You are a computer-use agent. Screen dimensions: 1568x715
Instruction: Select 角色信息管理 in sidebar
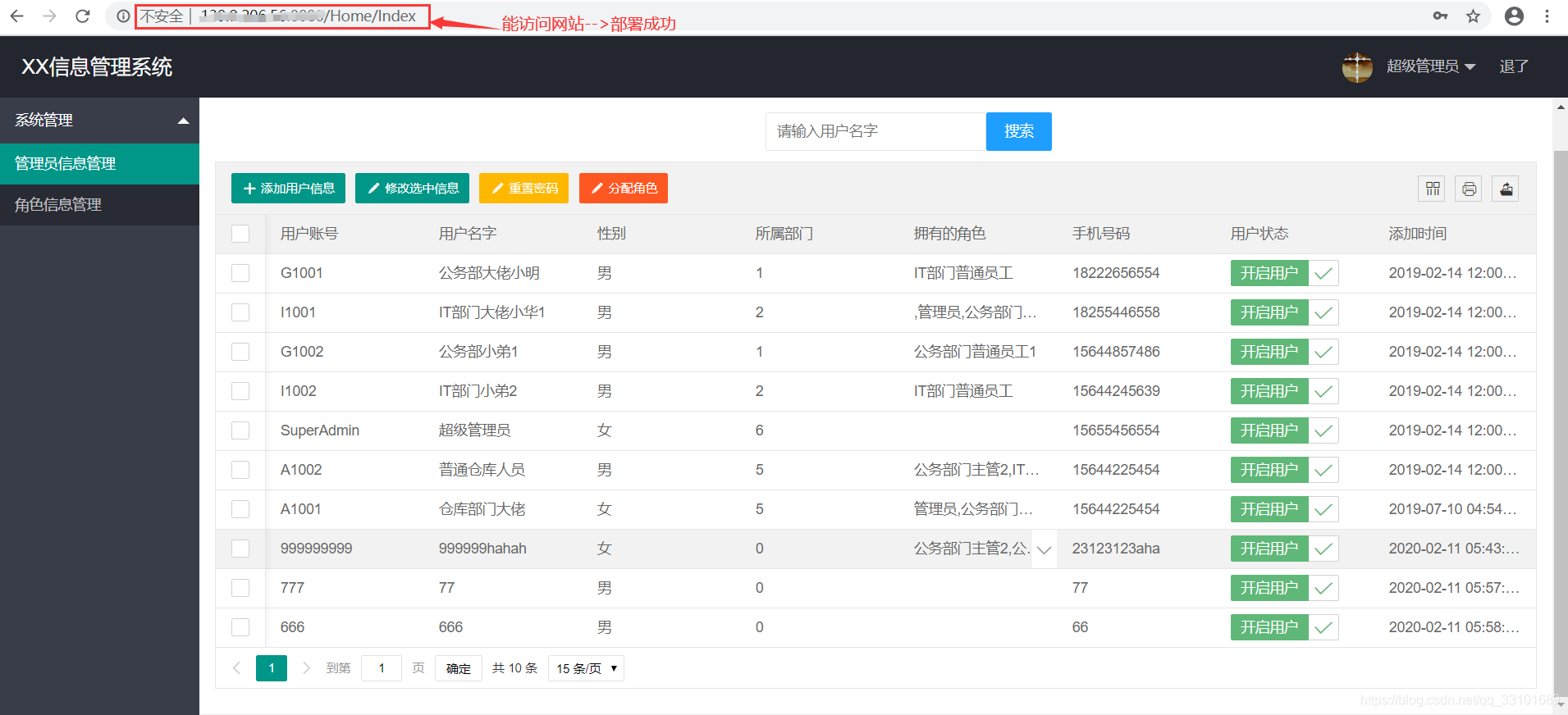[99, 205]
